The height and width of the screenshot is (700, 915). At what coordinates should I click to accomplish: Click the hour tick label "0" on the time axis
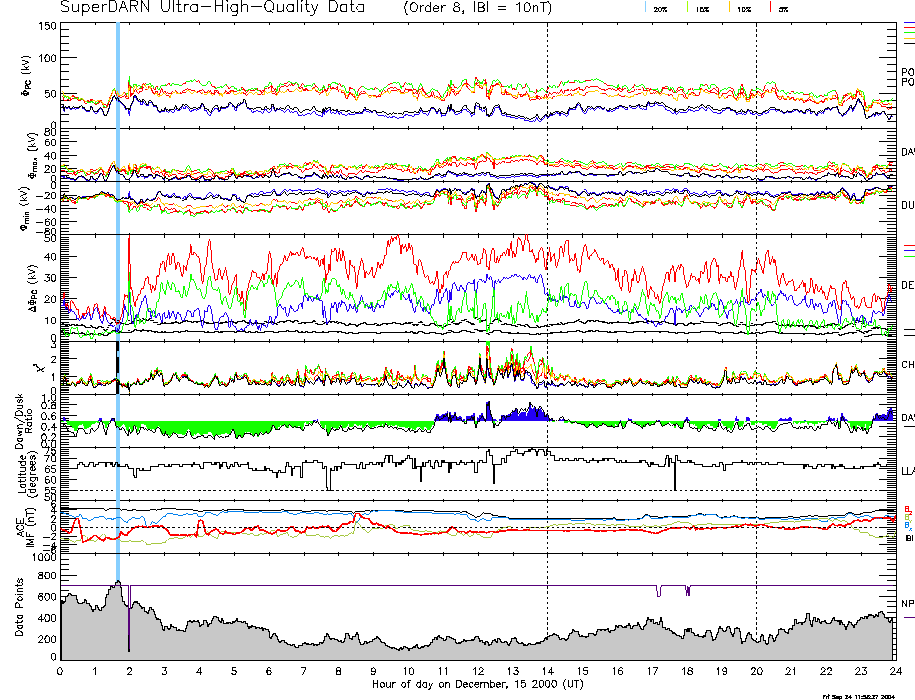(x=60, y=671)
